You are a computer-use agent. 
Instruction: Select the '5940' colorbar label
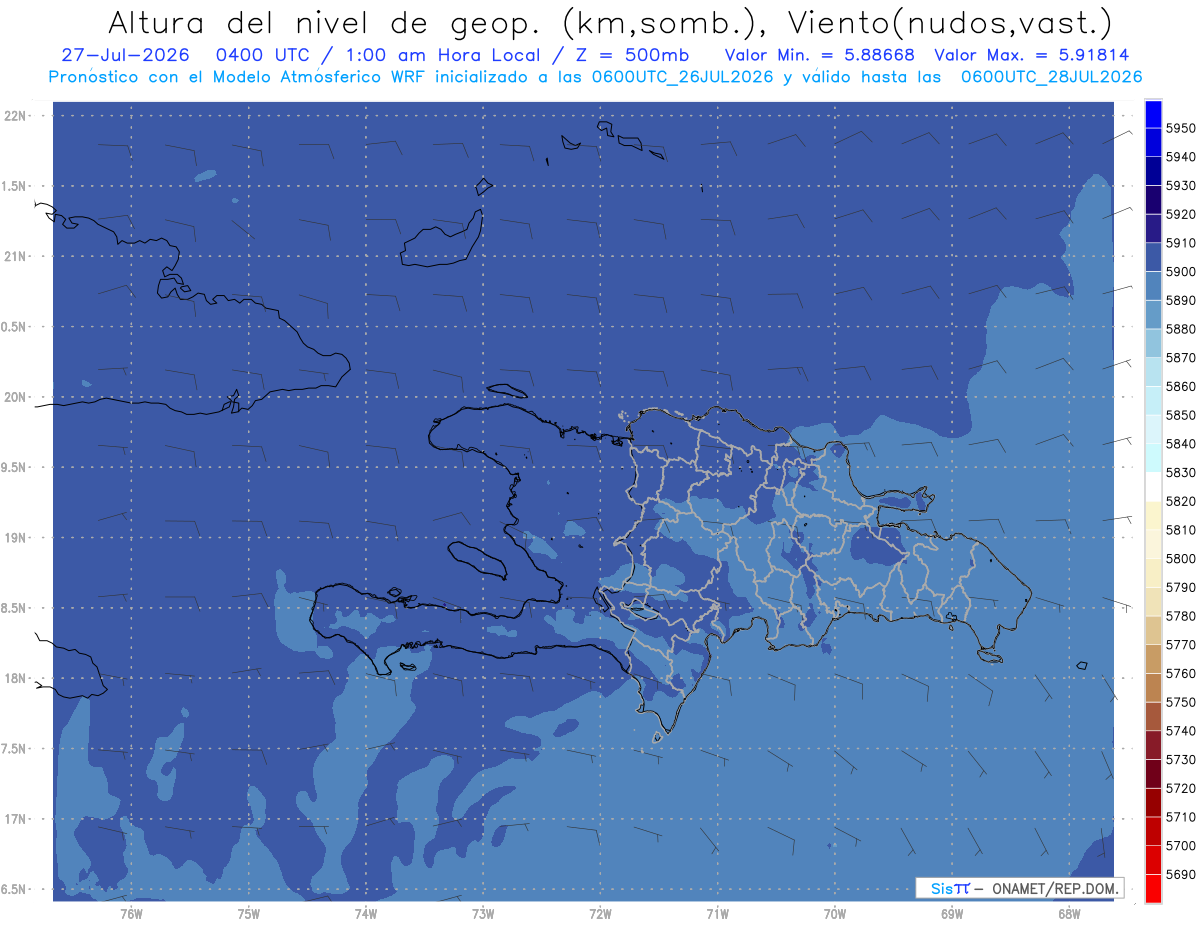click(1181, 157)
